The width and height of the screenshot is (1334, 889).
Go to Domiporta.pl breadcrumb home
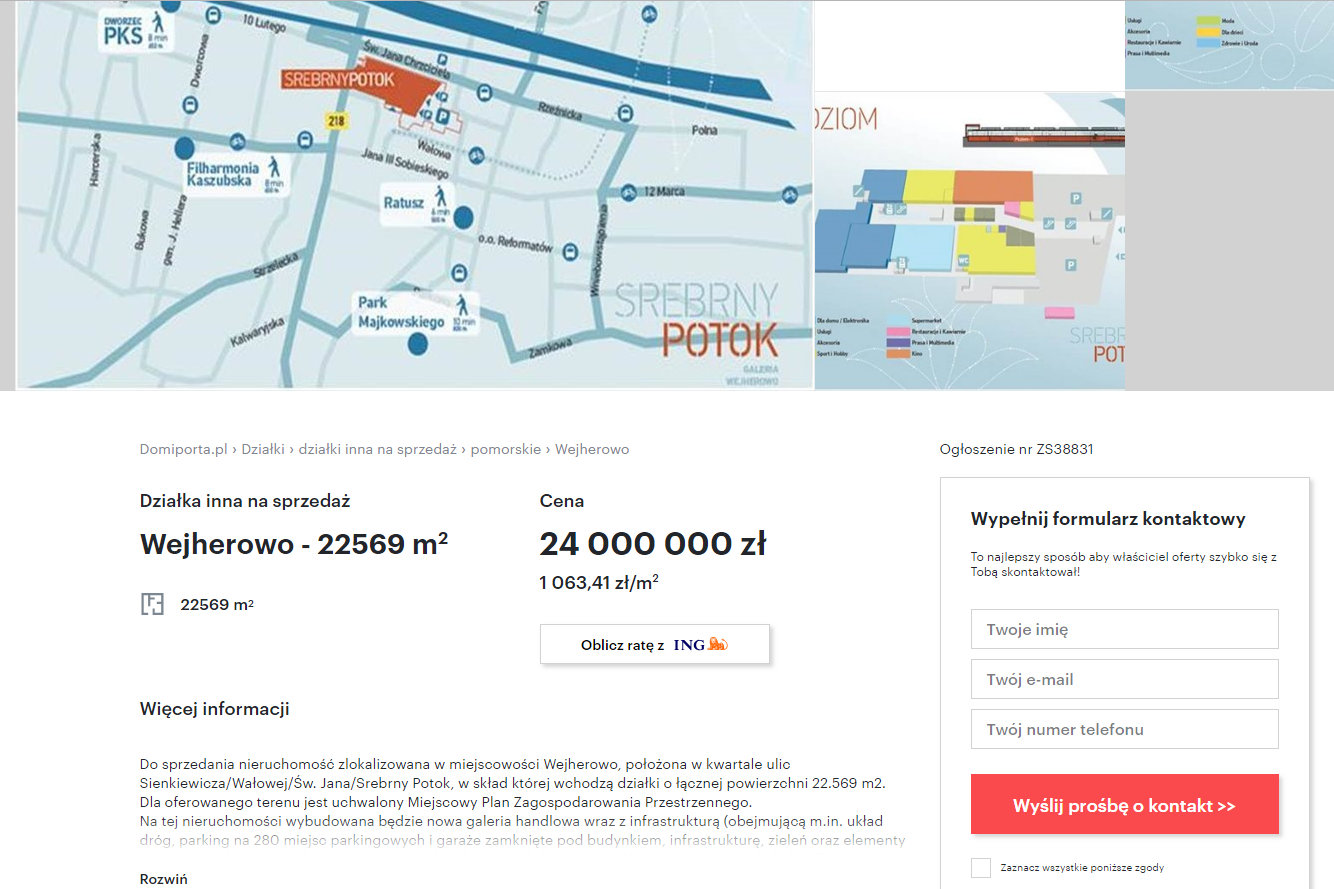click(x=184, y=449)
